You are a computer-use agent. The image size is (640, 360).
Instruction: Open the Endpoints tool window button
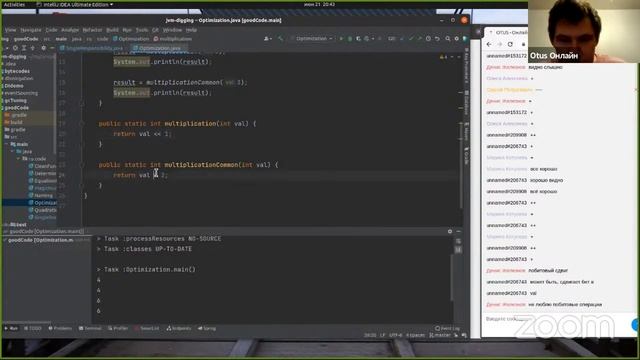point(179,329)
